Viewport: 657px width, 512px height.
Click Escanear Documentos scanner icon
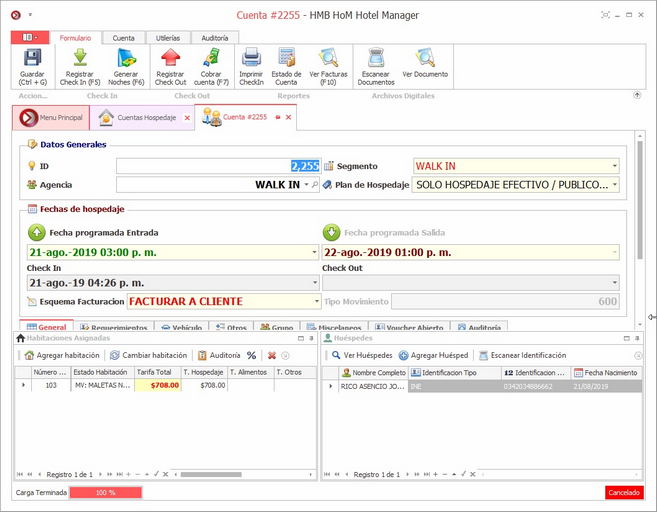376,59
